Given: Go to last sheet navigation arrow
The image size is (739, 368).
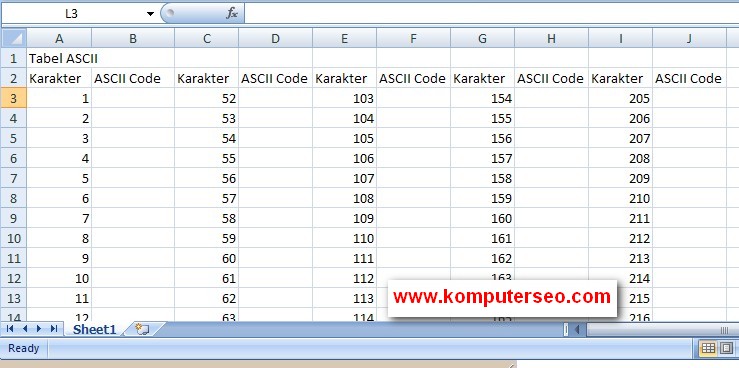Looking at the screenshot, I should (x=53, y=329).
